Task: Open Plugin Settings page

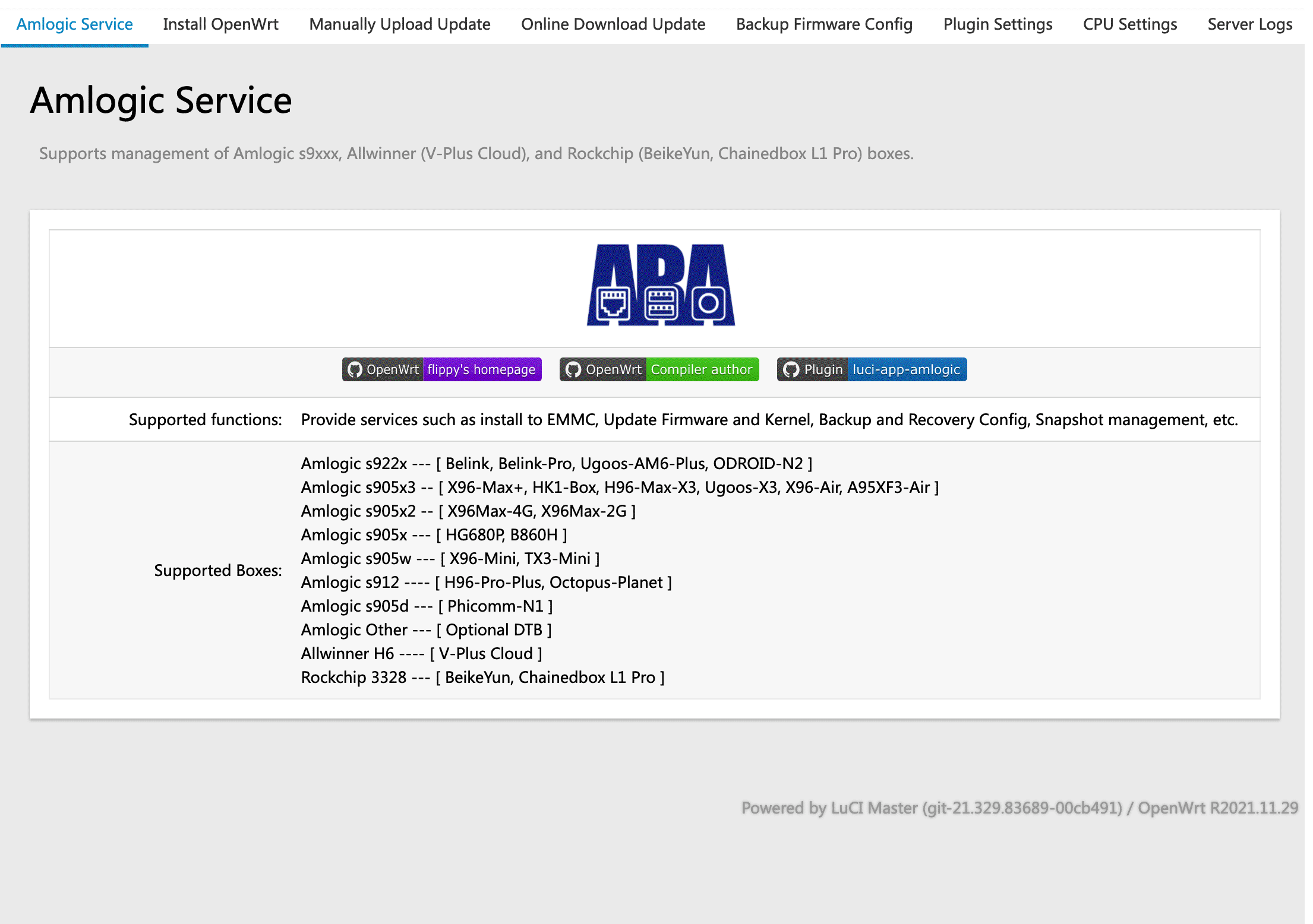Action: click(x=997, y=23)
